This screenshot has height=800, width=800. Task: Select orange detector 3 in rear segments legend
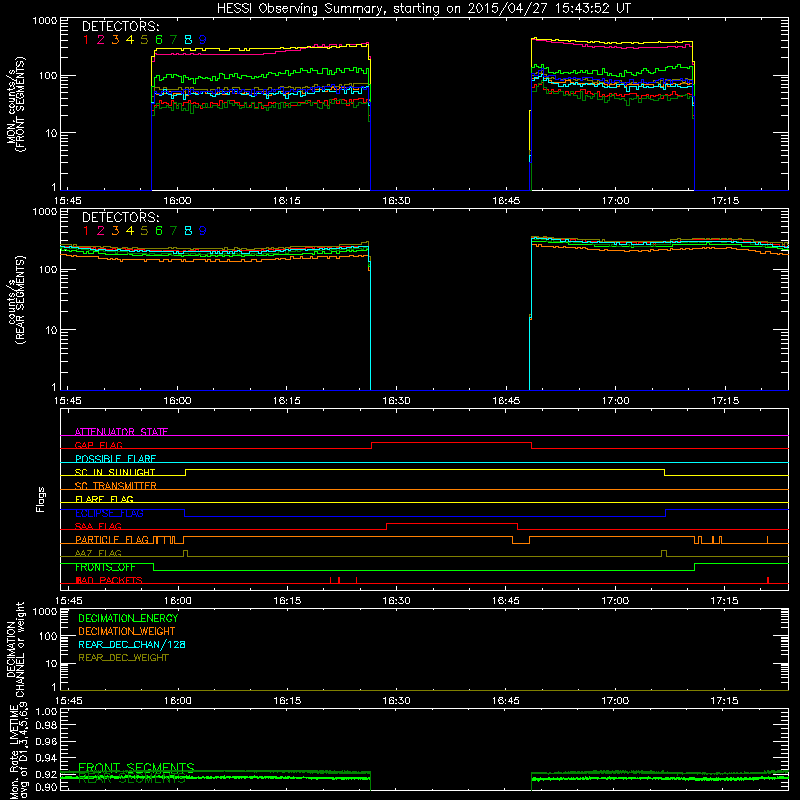click(115, 231)
